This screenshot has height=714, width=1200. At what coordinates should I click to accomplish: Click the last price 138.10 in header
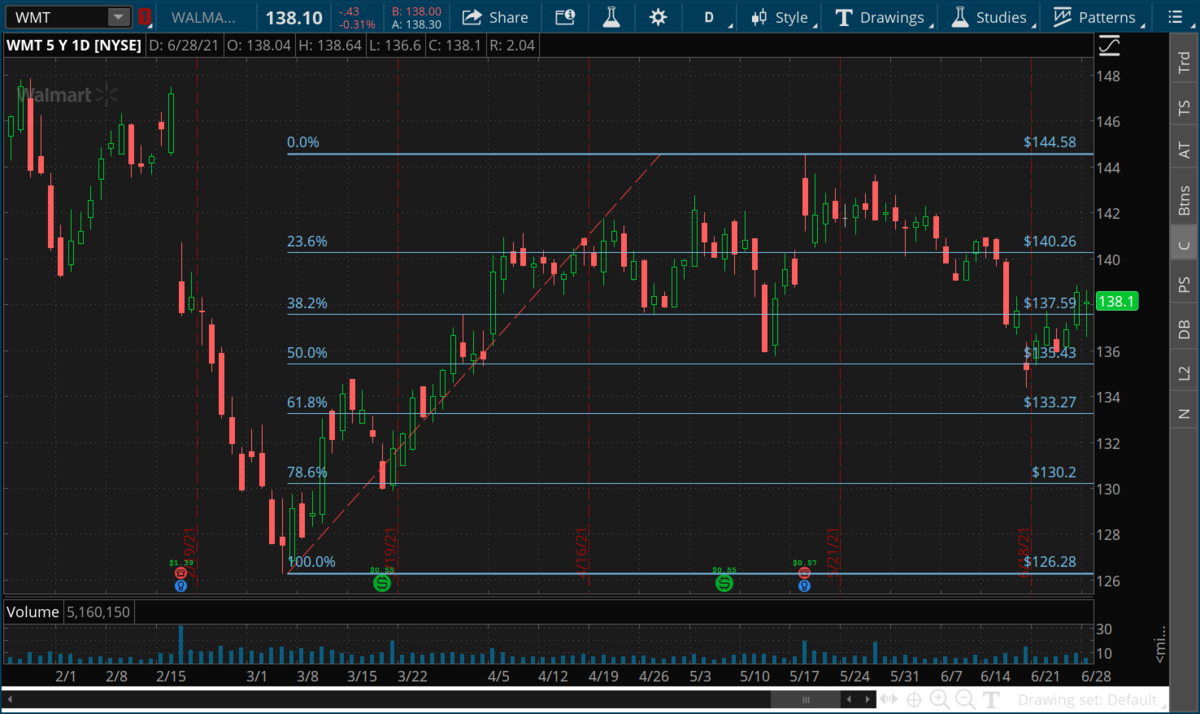[x=293, y=17]
